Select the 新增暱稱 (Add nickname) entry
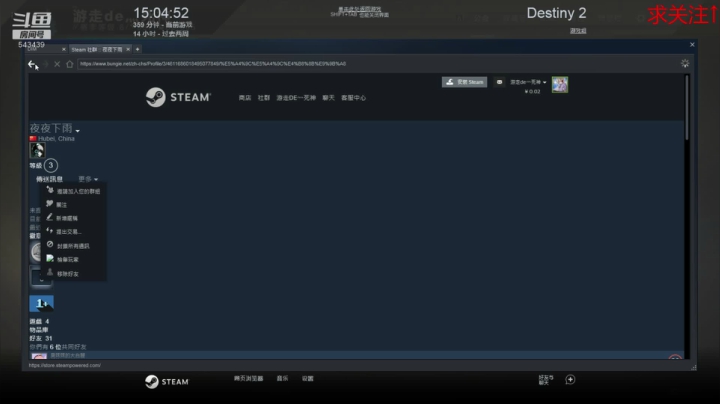 [x=73, y=218]
